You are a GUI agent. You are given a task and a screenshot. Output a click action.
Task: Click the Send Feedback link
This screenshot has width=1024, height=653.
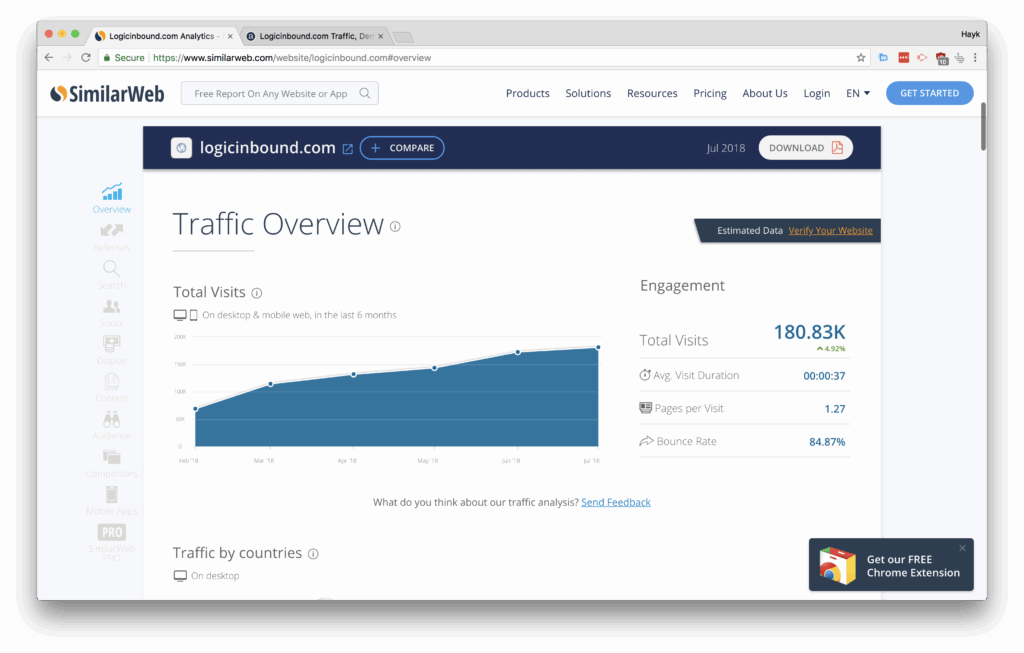click(x=616, y=502)
